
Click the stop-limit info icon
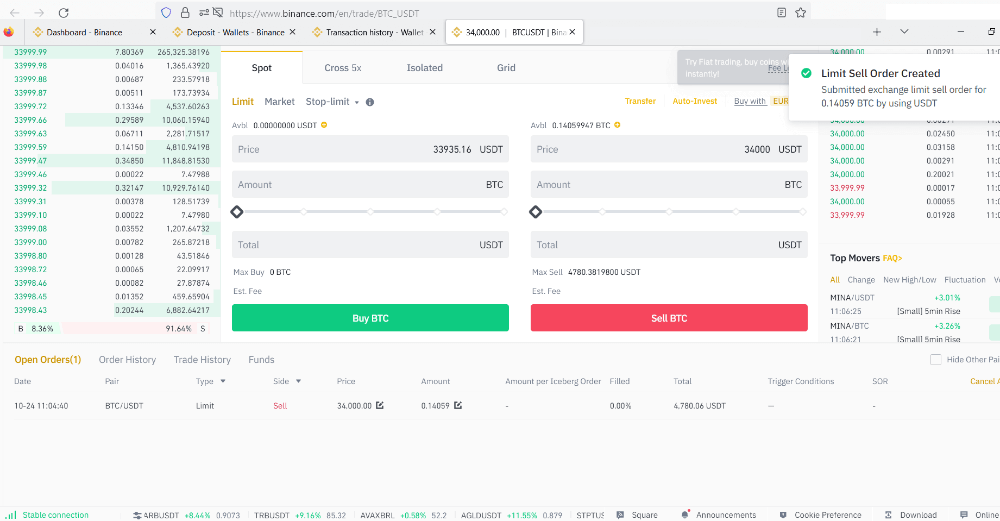[370, 102]
